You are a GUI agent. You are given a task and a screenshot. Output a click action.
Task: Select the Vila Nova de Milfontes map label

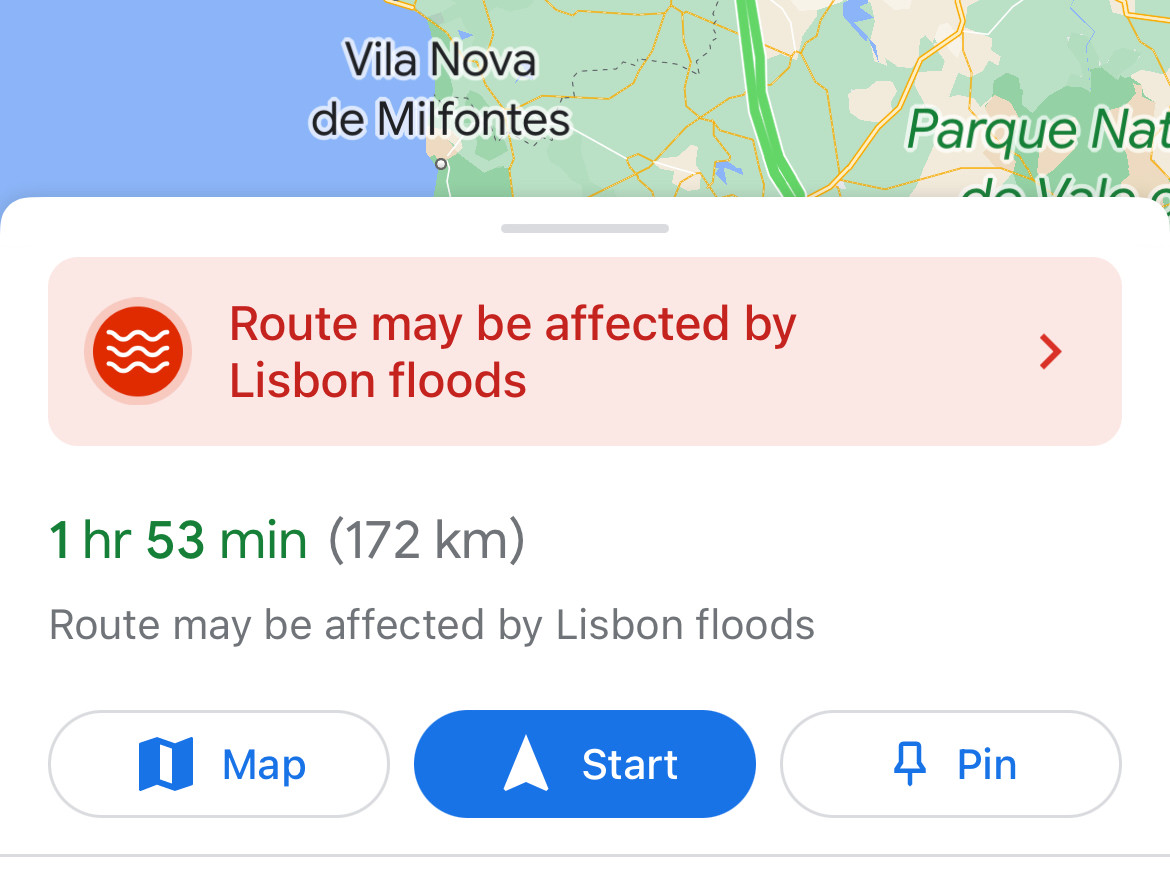click(x=440, y=90)
